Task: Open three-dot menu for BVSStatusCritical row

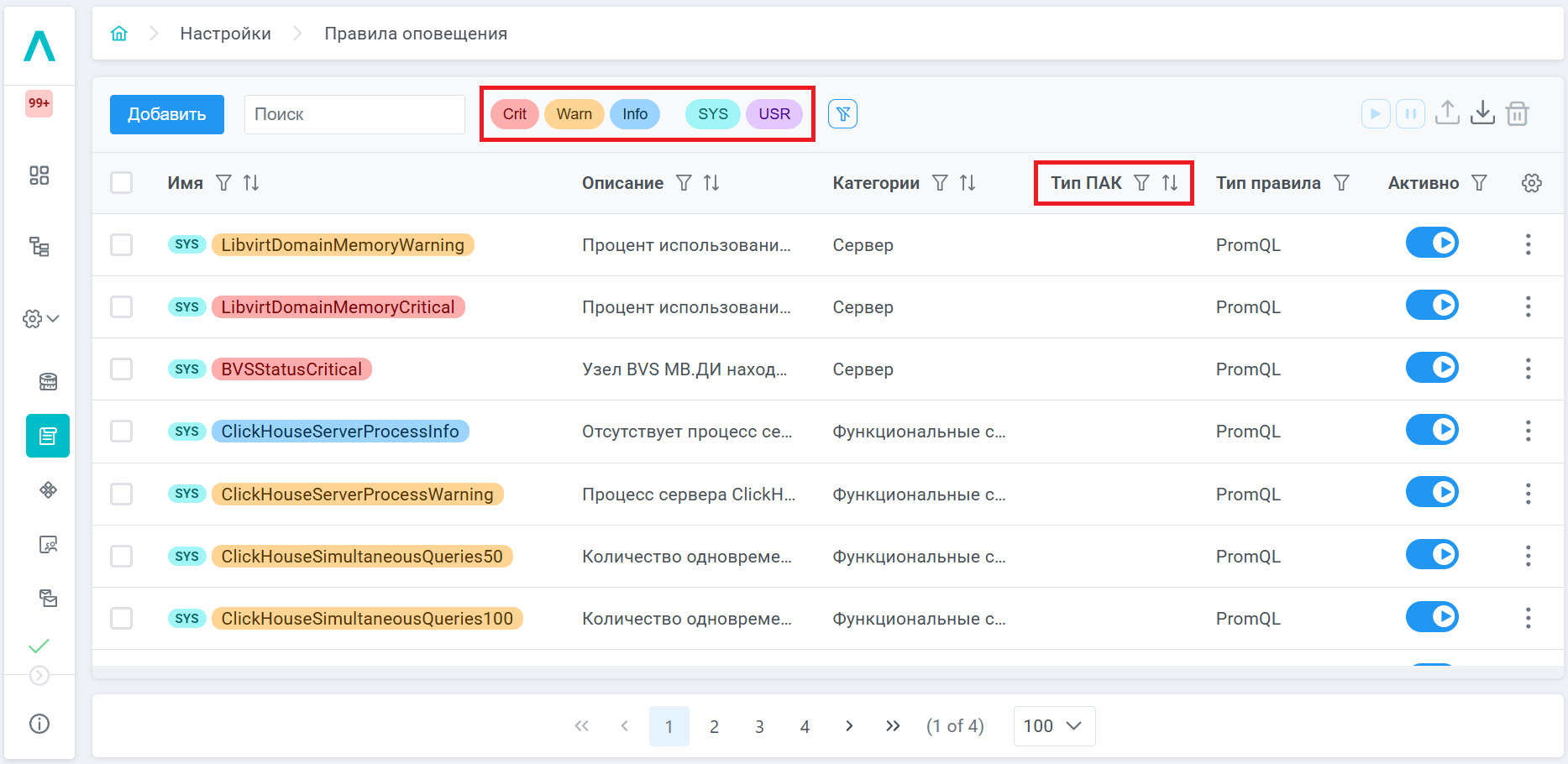Action: pos(1528,369)
